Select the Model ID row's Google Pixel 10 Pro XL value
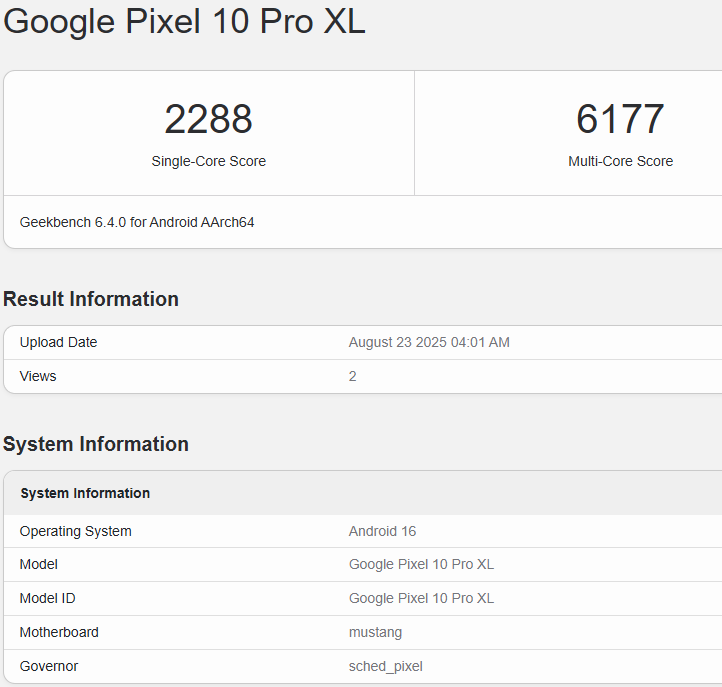This screenshot has width=722, height=687. pos(421,599)
